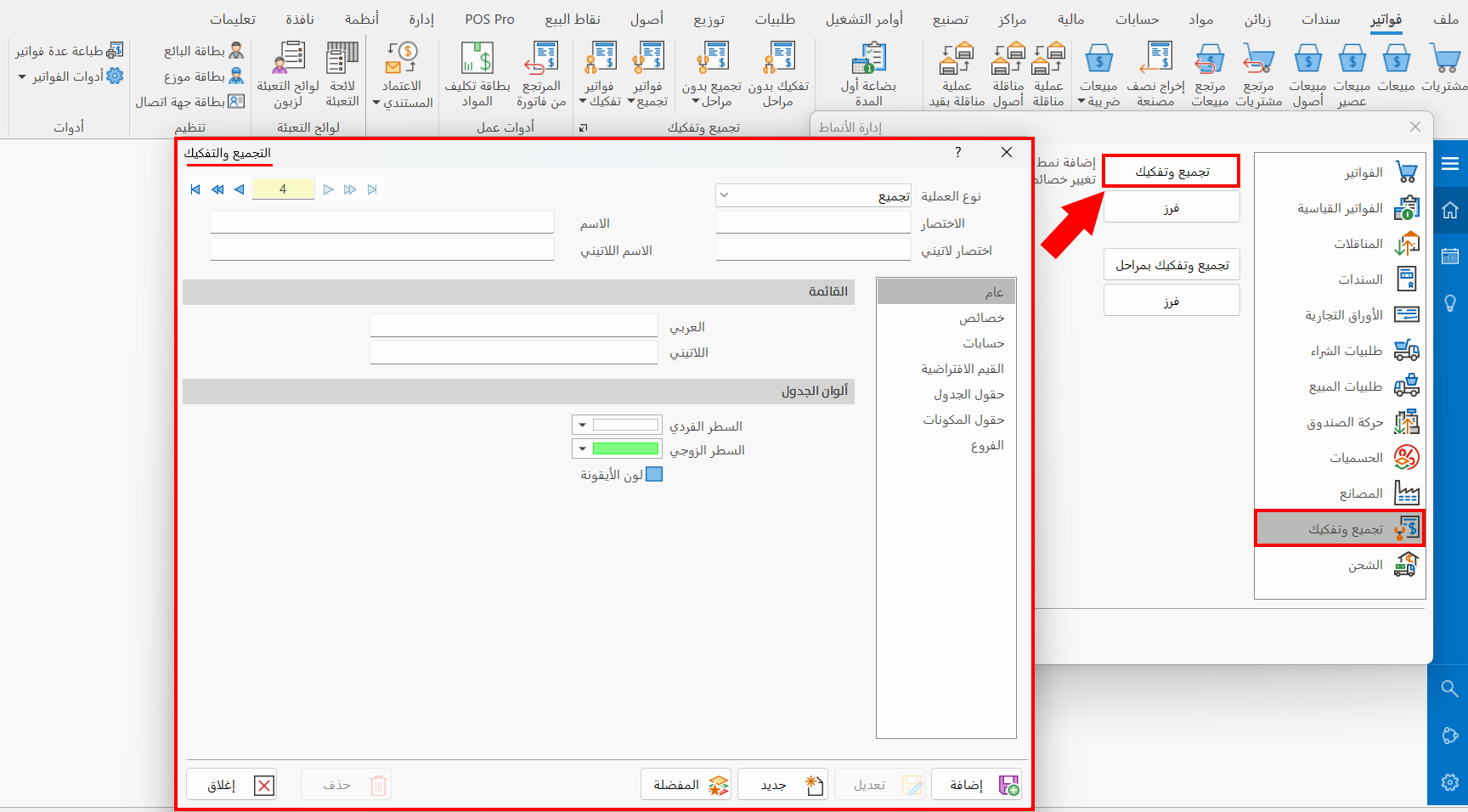
Task: Click the white السطر الفردي color swatch
Action: point(625,425)
